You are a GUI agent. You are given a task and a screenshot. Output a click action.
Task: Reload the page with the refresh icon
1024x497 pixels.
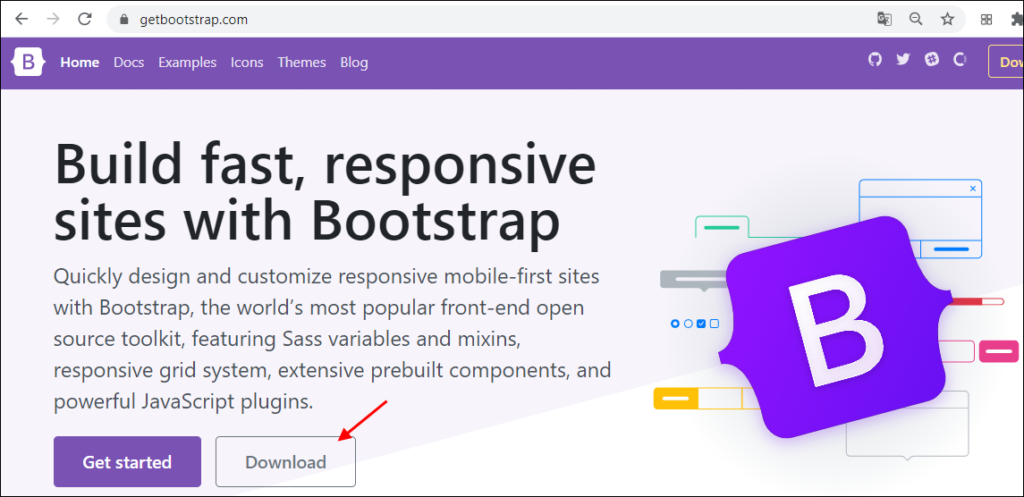(85, 19)
